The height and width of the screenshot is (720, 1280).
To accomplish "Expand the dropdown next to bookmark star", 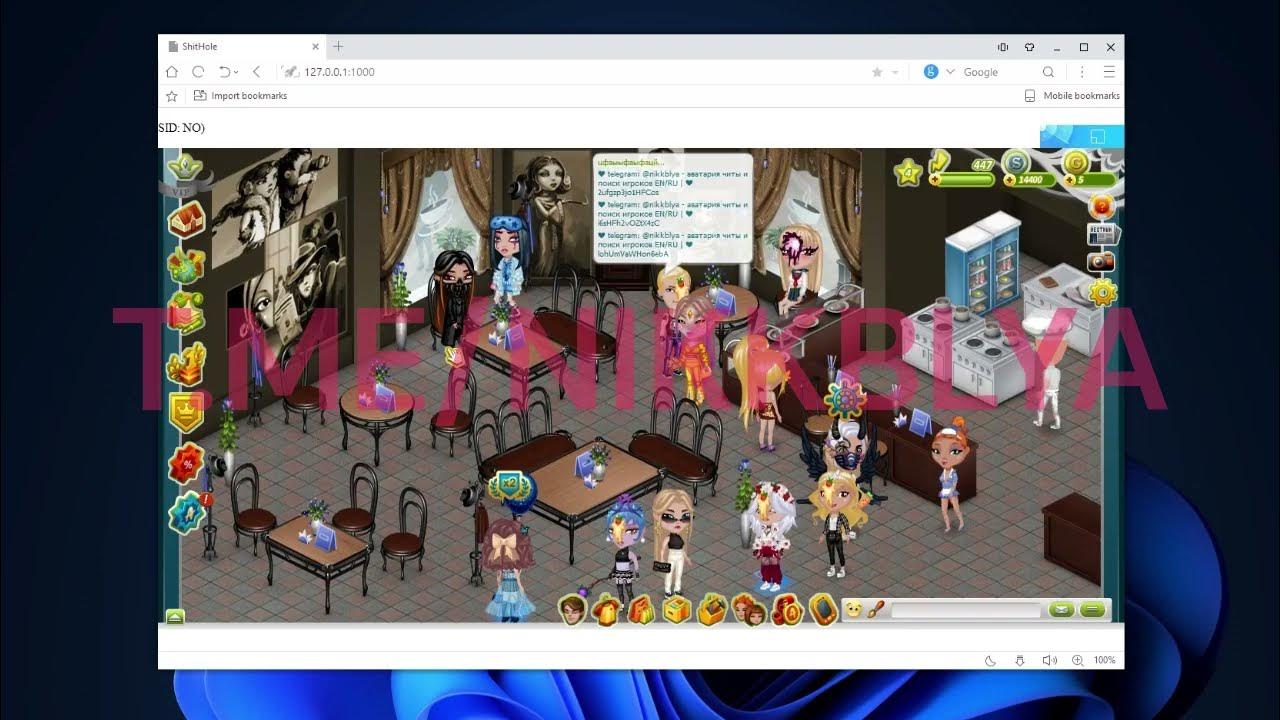I will click(895, 72).
